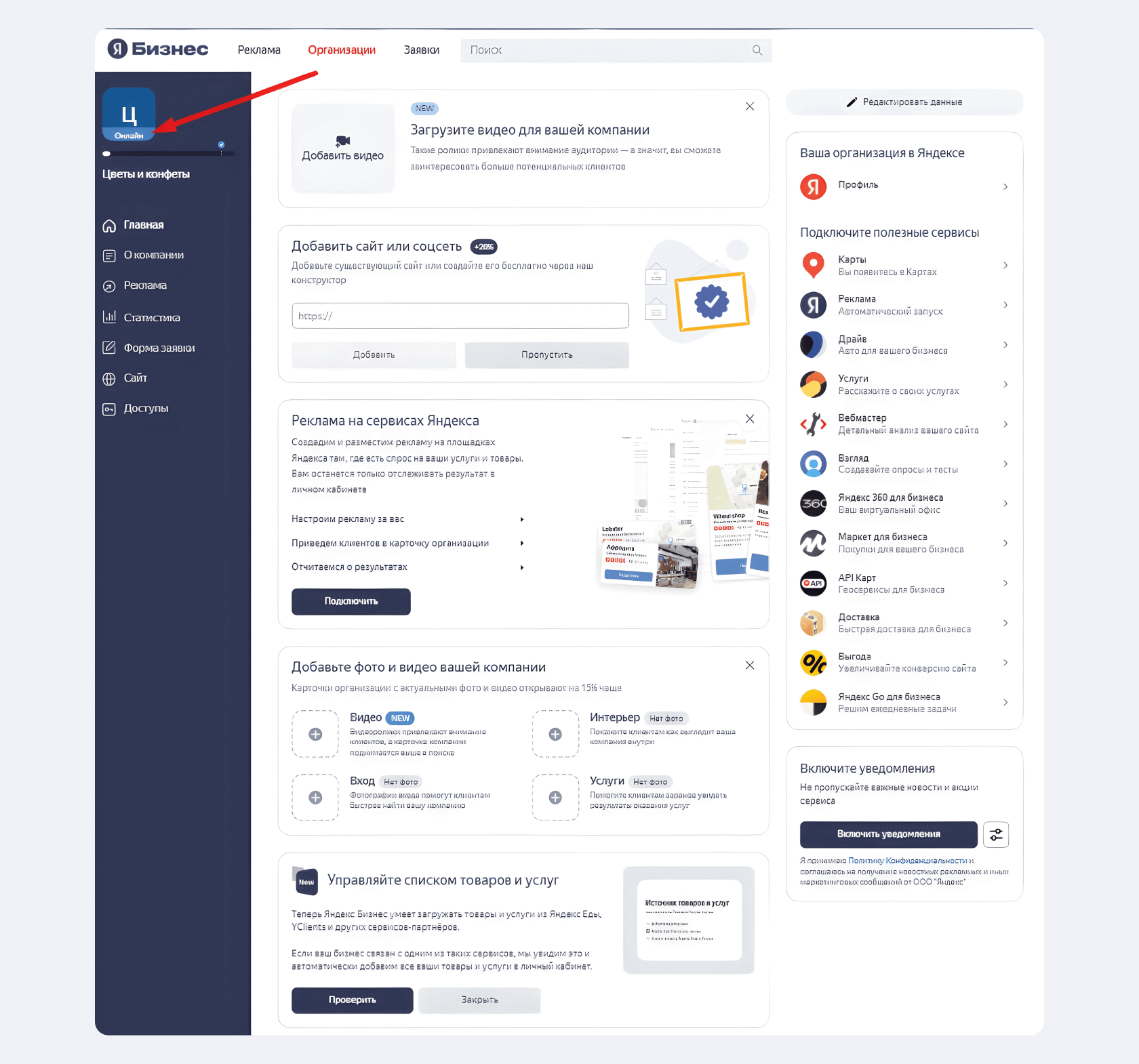Click the Яндекс Бизнес logo
1139x1064 pixels.
coord(158,49)
